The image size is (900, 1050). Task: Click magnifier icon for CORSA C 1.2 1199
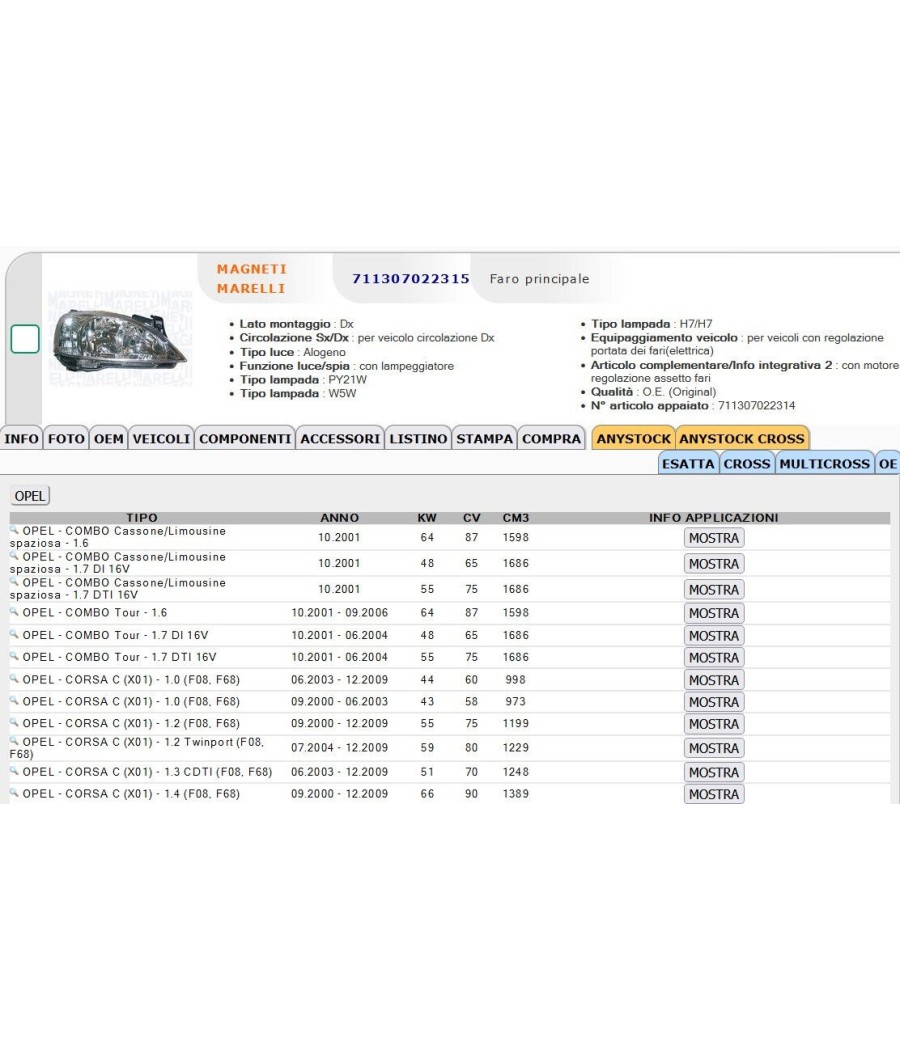pyautogui.click(x=14, y=723)
